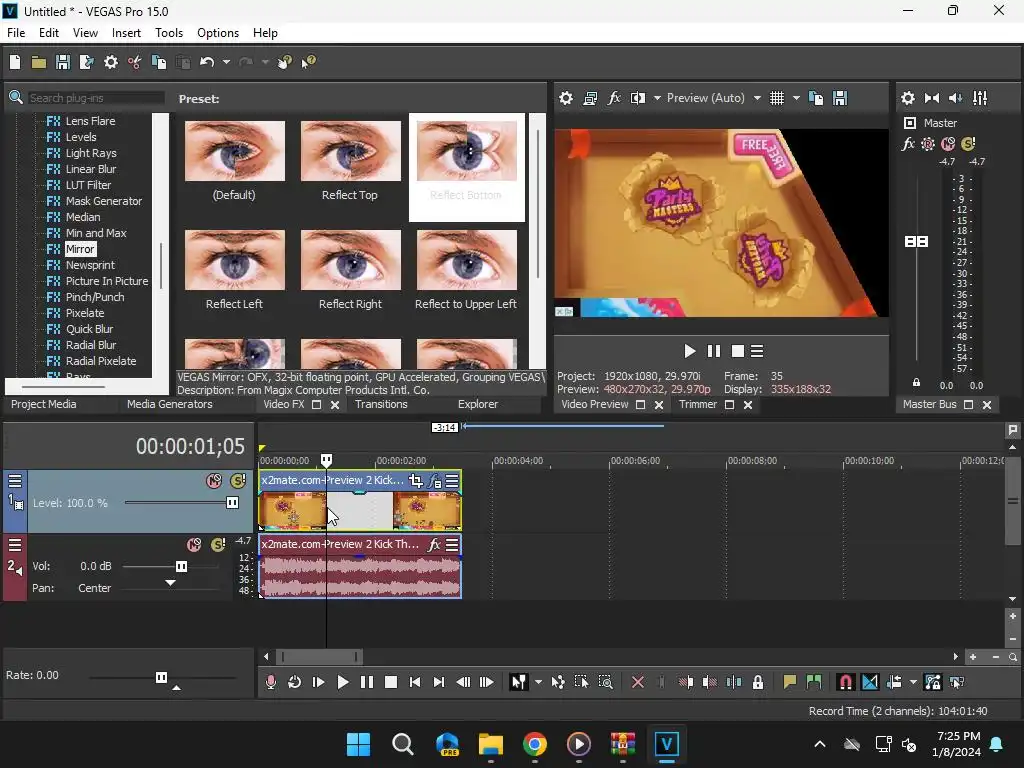
Task: Expand the undo history dropdown arrow
Action: pyautogui.click(x=226, y=62)
